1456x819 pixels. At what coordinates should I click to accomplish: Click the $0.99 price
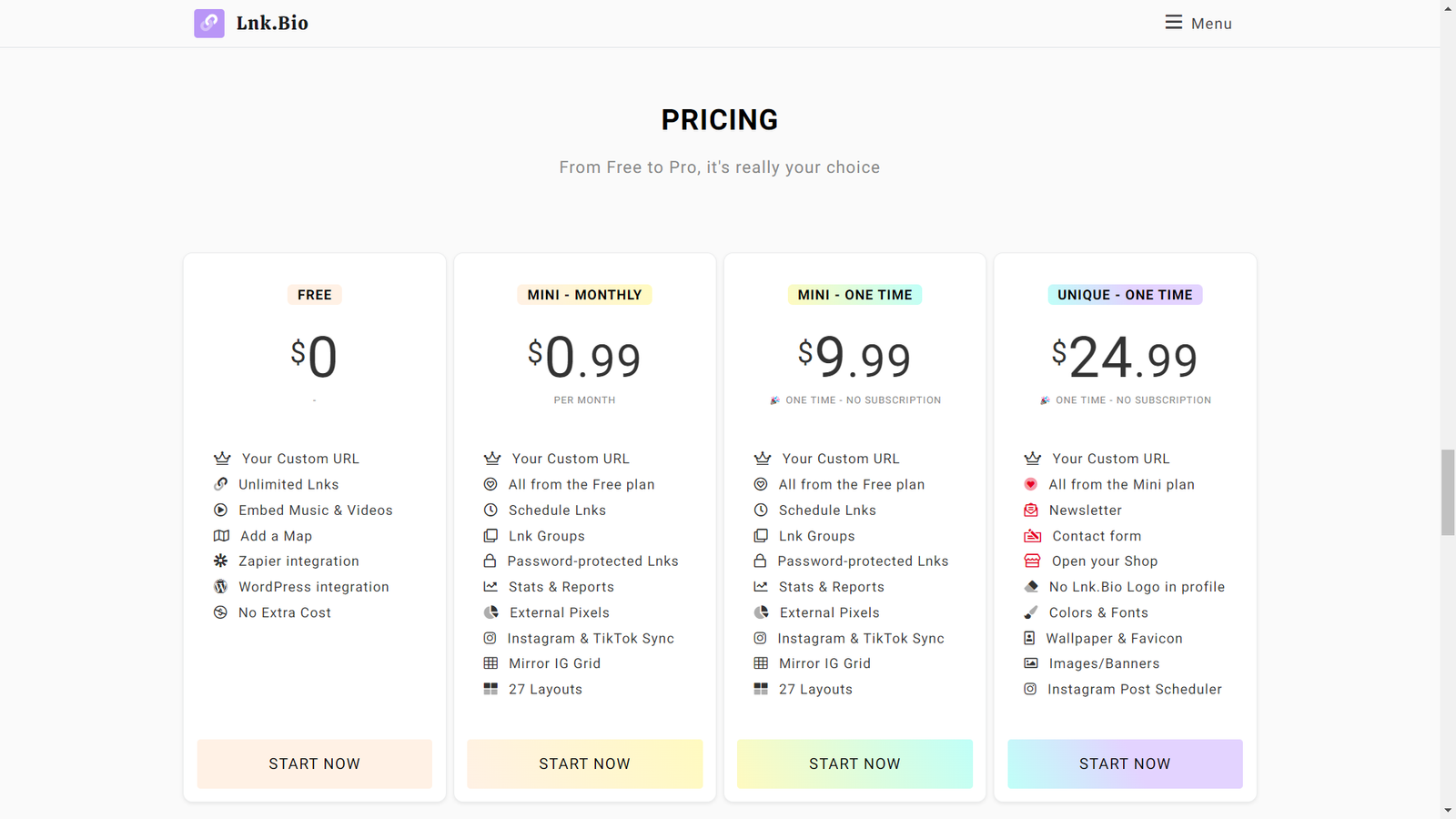pos(584,357)
